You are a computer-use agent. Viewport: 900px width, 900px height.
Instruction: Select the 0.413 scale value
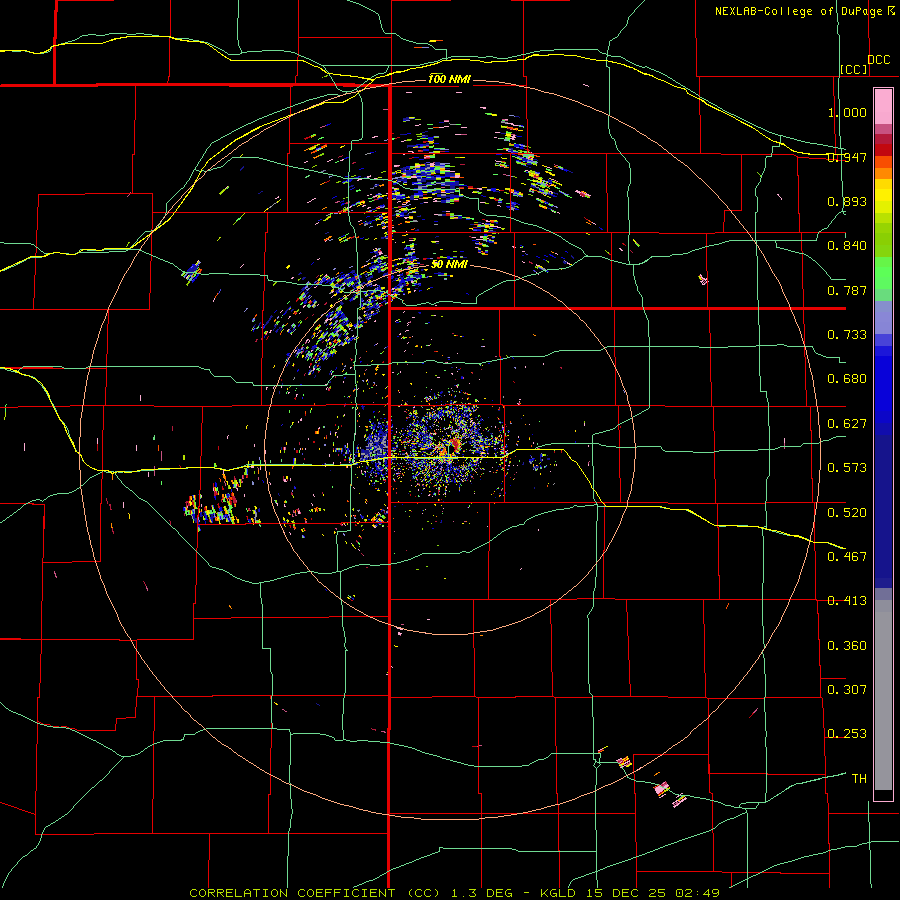(847, 601)
